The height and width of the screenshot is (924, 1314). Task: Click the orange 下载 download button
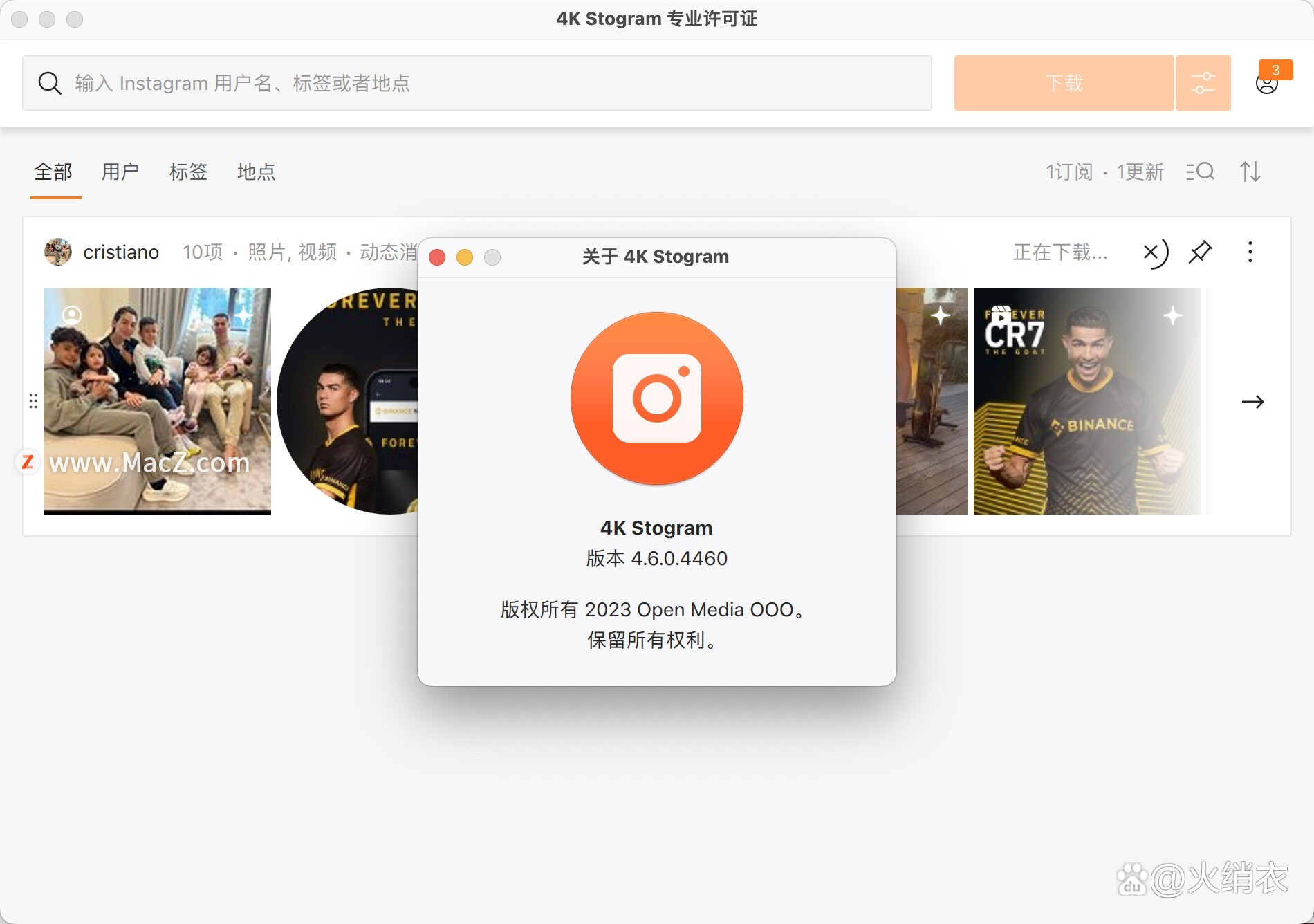point(1064,83)
